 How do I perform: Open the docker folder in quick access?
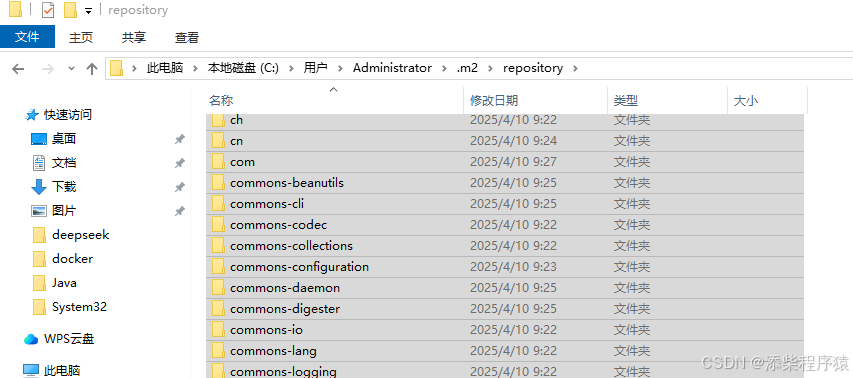(x=72, y=258)
